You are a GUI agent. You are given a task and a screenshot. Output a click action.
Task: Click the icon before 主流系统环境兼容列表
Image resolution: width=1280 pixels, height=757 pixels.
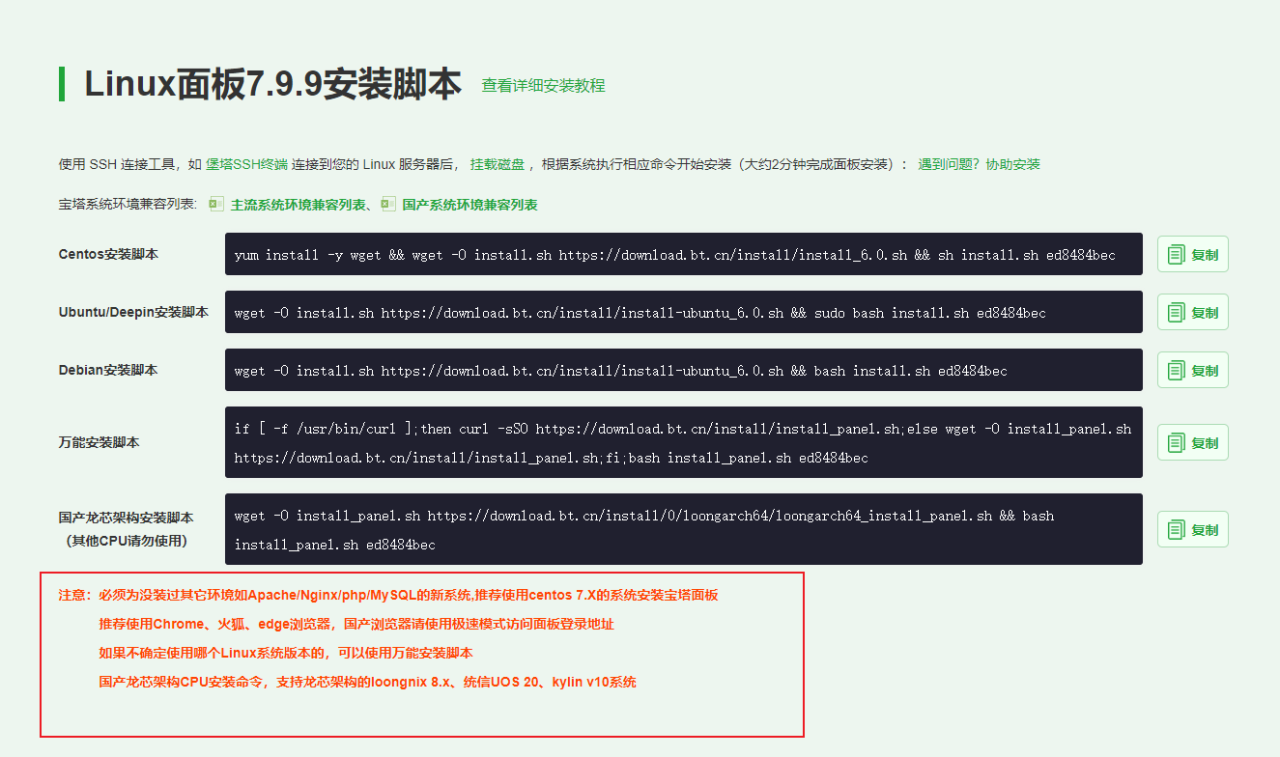click(216, 204)
